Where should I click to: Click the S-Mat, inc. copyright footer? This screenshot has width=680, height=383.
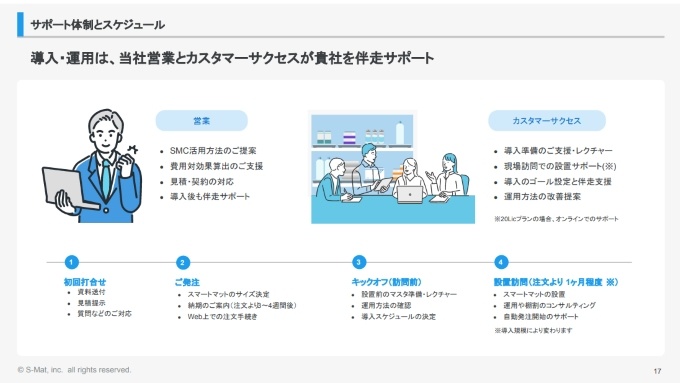click(x=74, y=370)
